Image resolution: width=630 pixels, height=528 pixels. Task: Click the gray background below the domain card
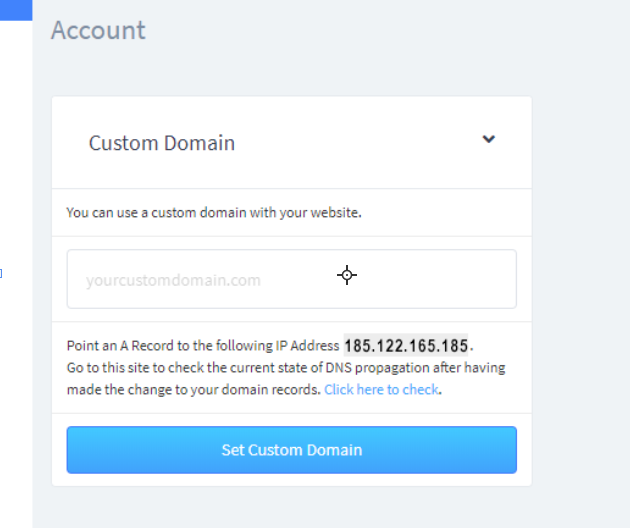292,507
